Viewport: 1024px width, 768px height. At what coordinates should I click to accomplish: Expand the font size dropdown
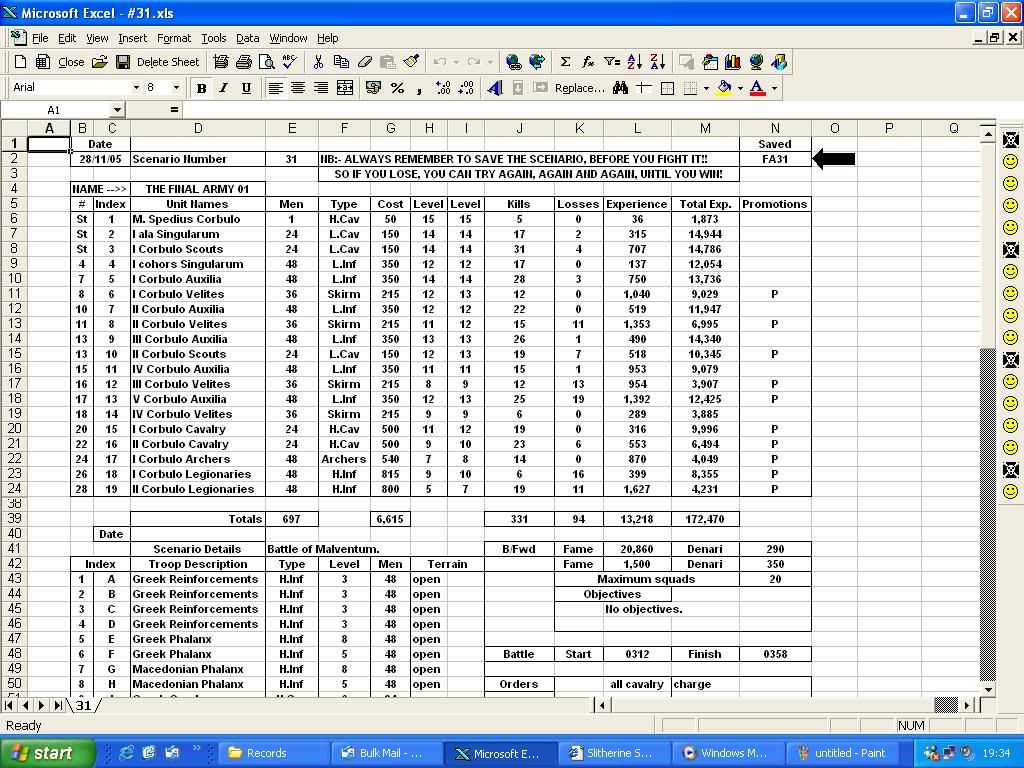click(177, 88)
